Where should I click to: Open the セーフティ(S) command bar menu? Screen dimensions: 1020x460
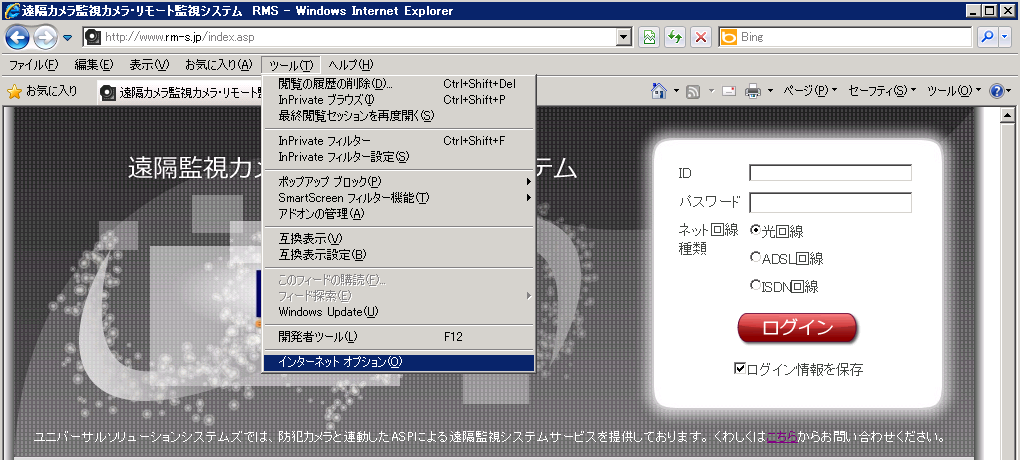pyautogui.click(x=883, y=91)
